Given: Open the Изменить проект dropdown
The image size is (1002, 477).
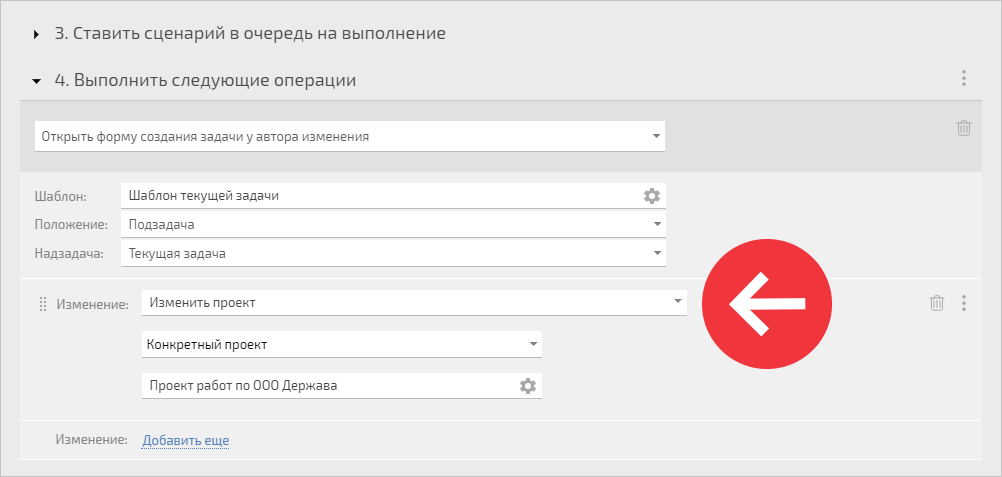Looking at the screenshot, I should click(x=414, y=302).
